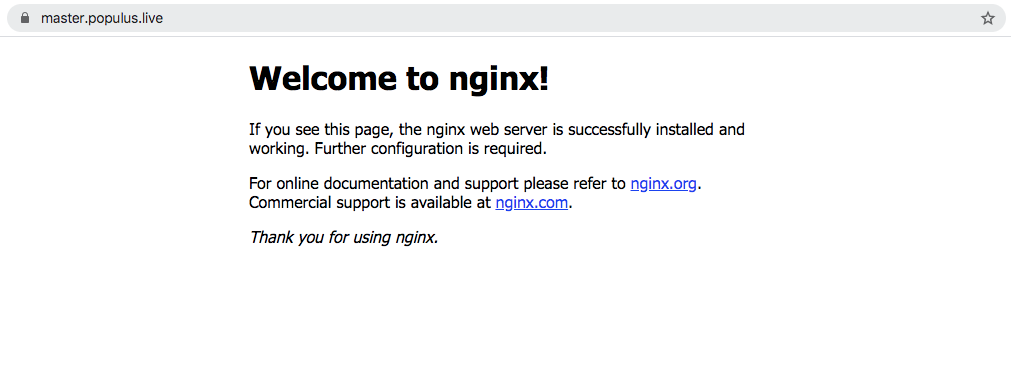Click the padlock site security icon
This screenshot has height=389, width=1011.
click(x=25, y=18)
